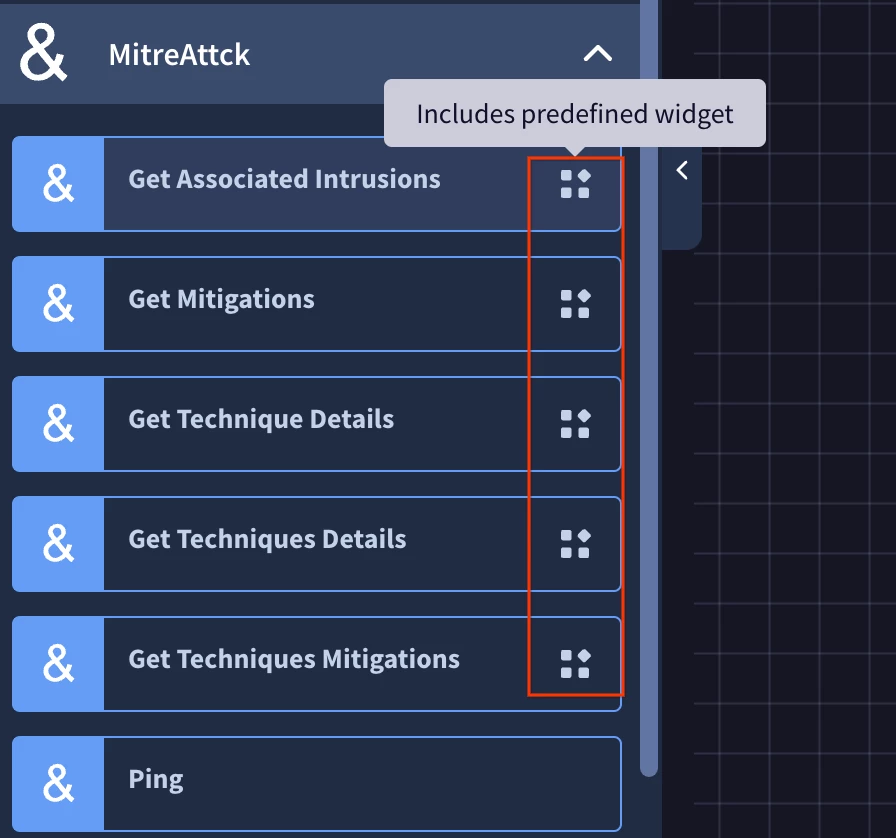The image size is (896, 838).
Task: Click ampersand icon of Get Techniques Details
Action: point(58,544)
